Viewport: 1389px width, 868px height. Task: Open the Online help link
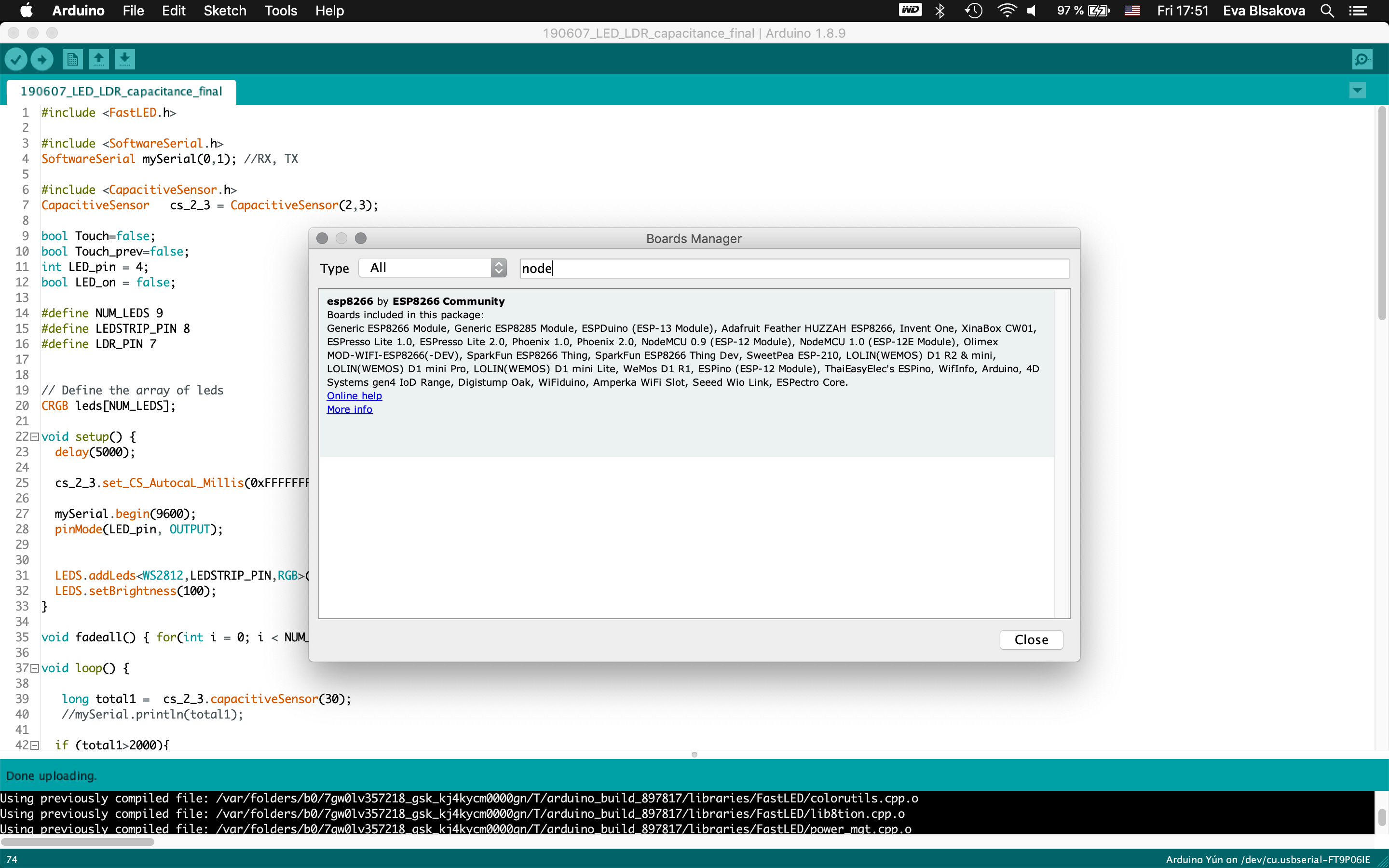tap(354, 395)
